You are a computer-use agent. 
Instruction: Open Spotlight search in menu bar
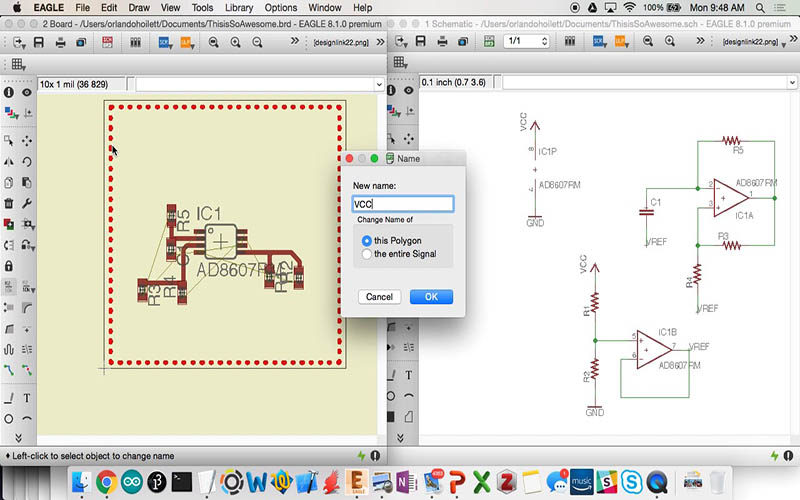(760, 8)
